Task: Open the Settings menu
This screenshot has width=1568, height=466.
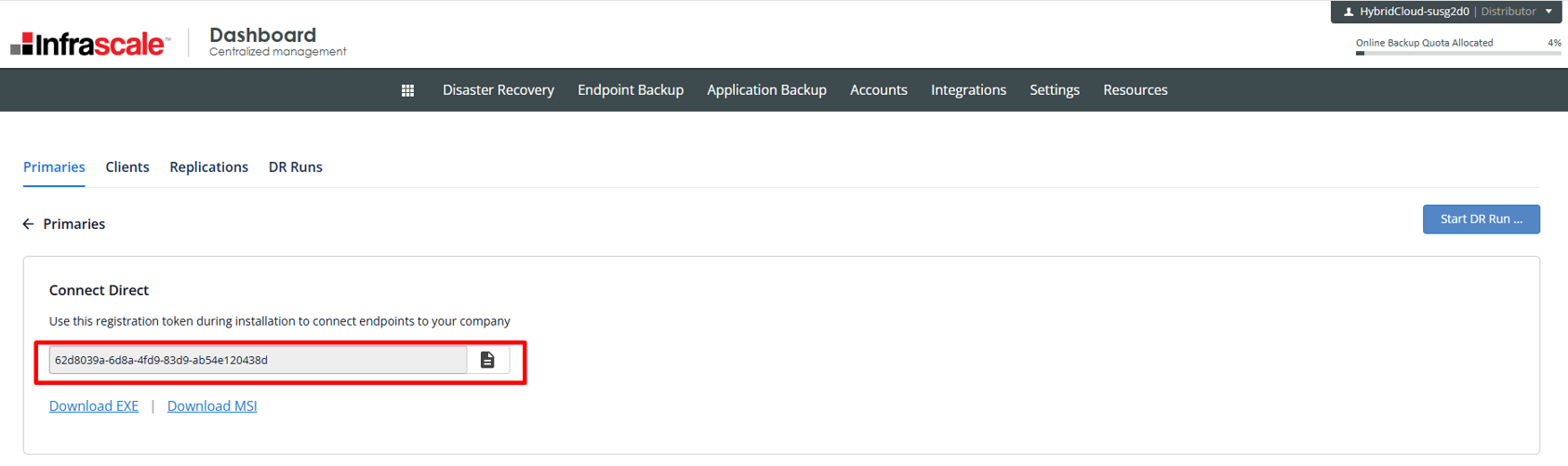Action: point(1054,90)
